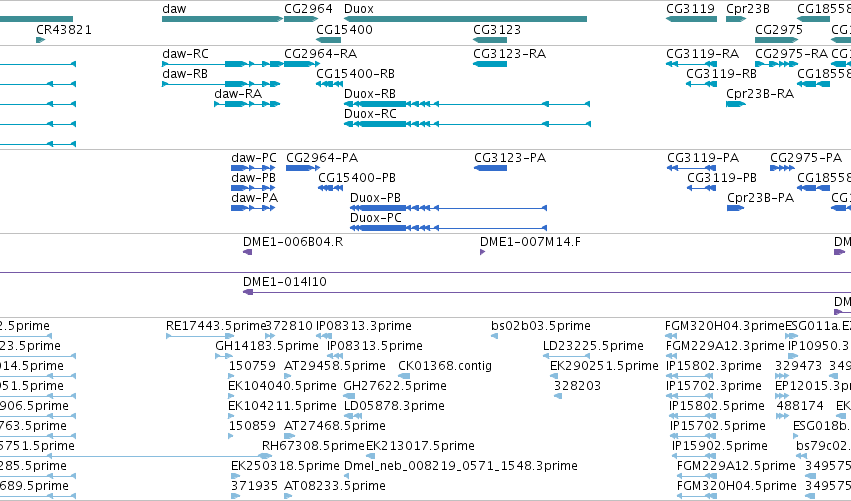Click the CG2975 gene label
The image size is (851, 501).
coord(779,30)
